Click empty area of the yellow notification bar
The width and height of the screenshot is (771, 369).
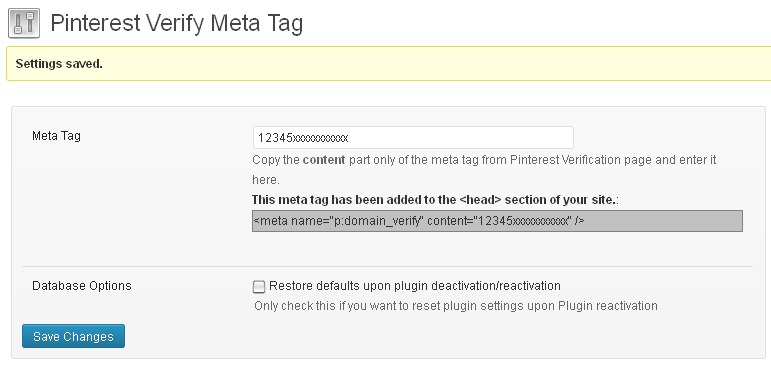(x=443, y=64)
